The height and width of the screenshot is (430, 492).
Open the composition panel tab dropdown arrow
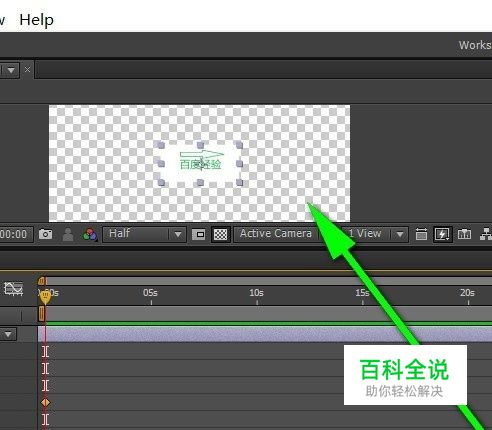pos(11,70)
